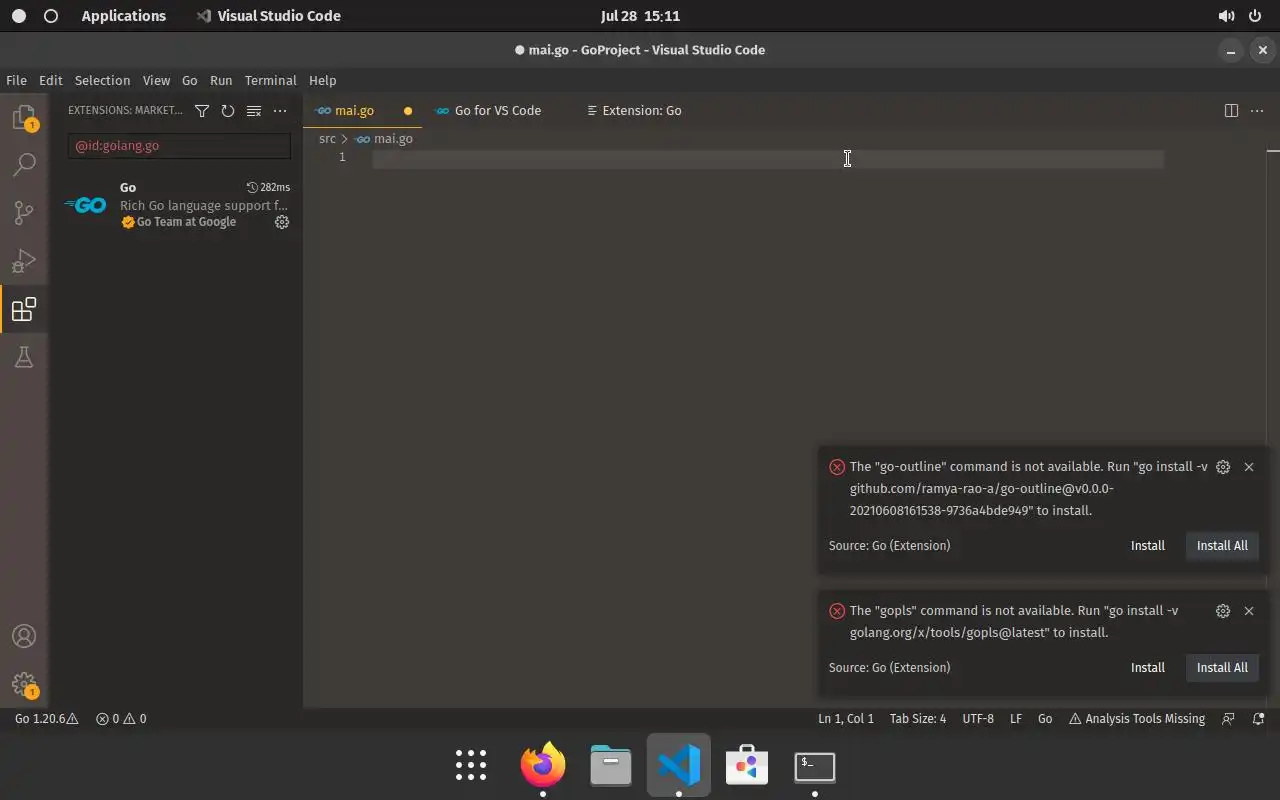Image resolution: width=1280 pixels, height=800 pixels.
Task: Open the Terminal menu
Action: point(270,80)
